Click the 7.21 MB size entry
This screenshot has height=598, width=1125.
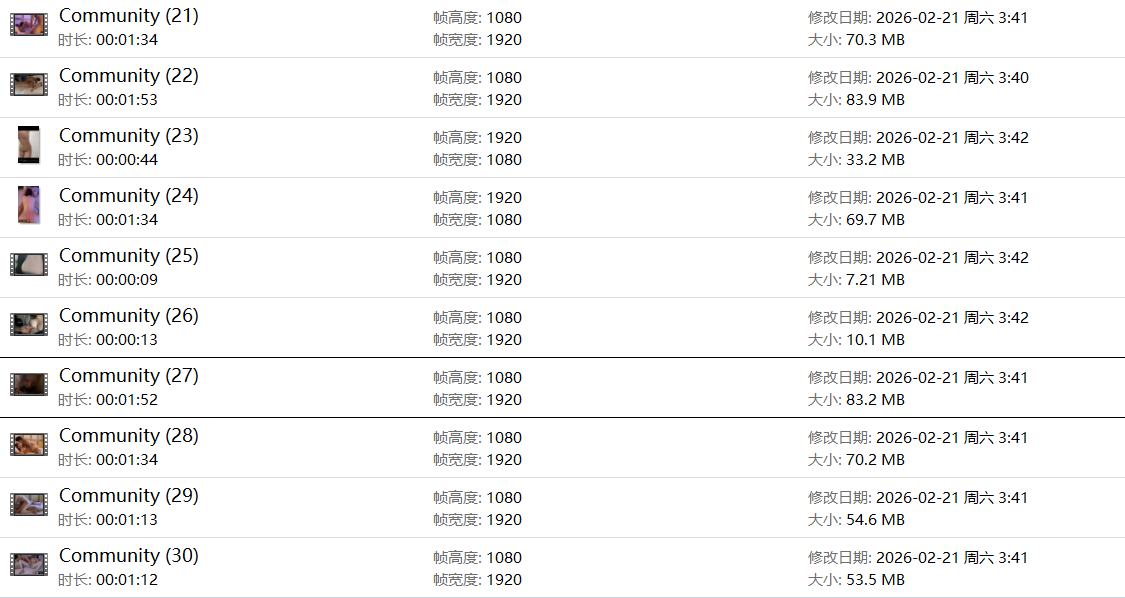click(x=874, y=280)
